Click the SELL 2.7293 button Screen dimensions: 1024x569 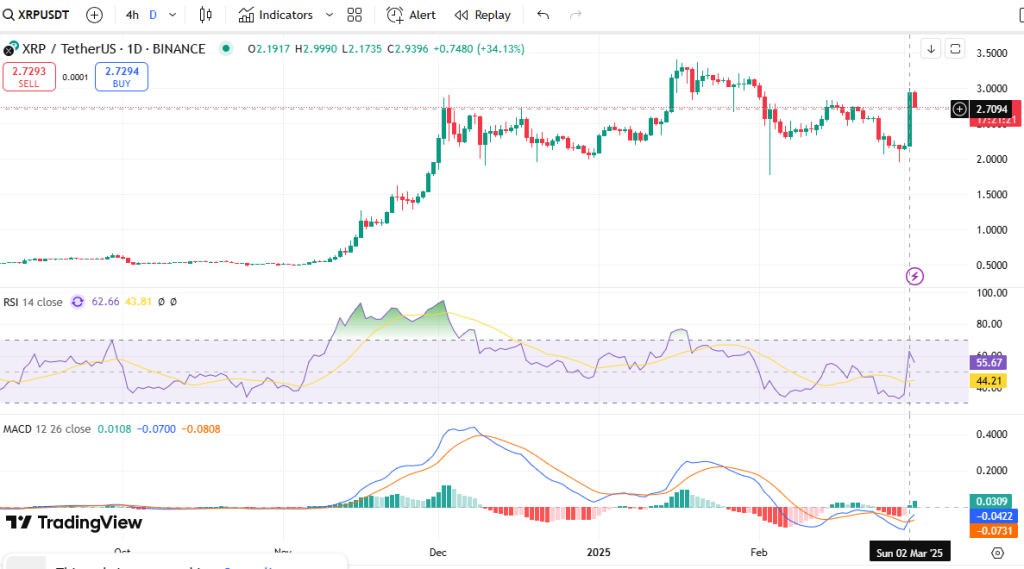[x=29, y=76]
